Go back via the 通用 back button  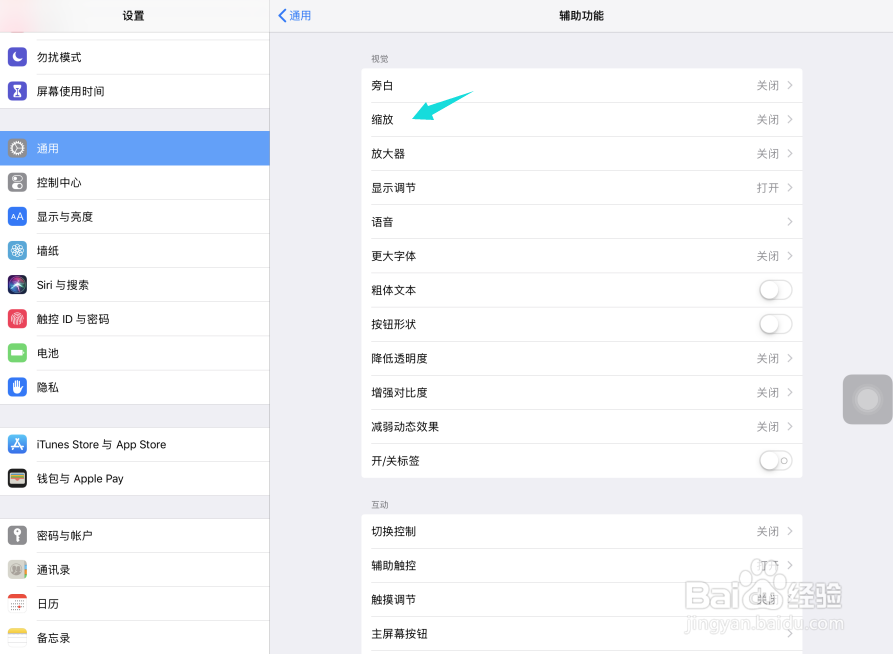[x=295, y=15]
